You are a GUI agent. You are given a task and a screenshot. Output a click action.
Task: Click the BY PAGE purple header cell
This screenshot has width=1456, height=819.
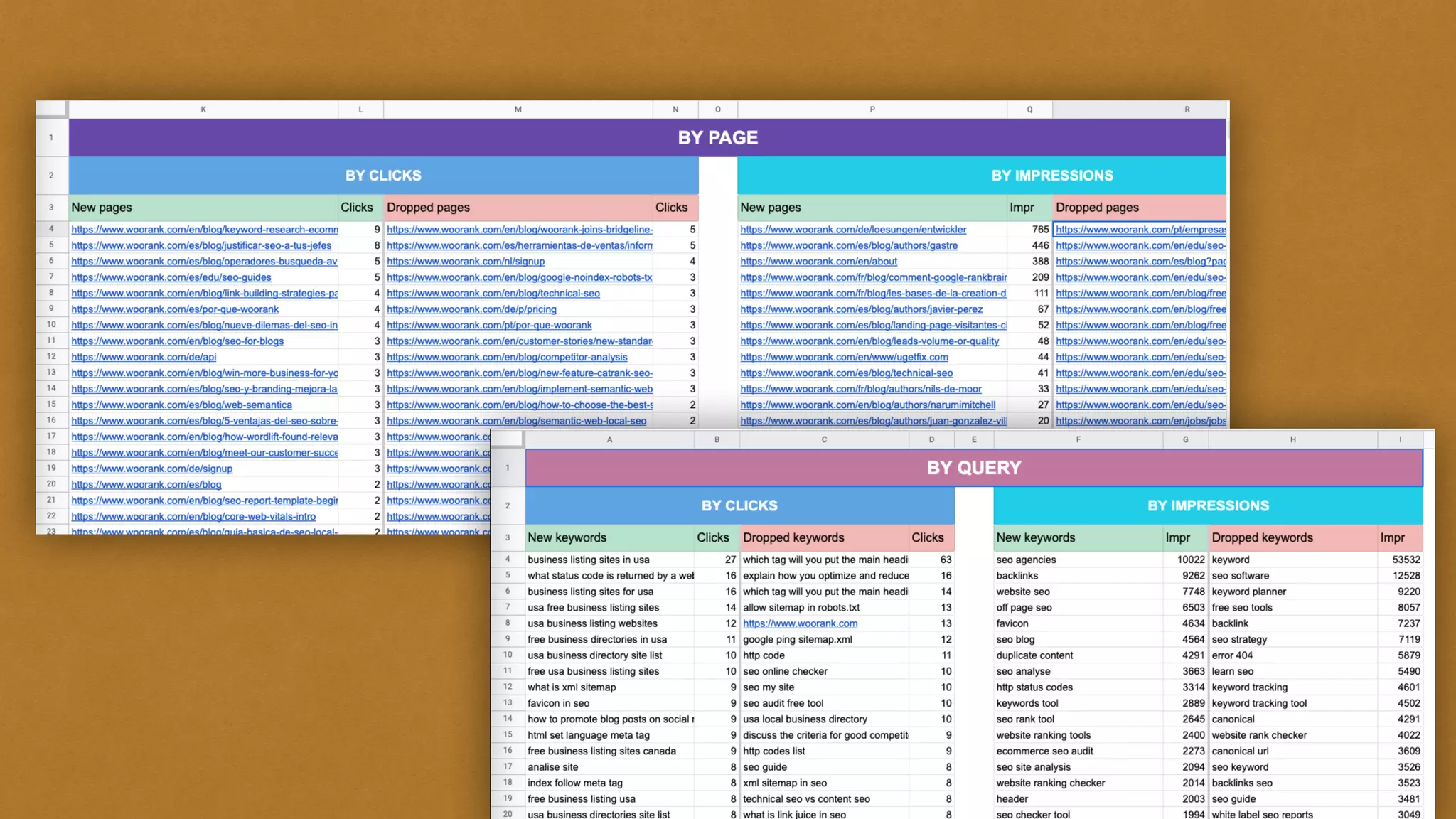[x=717, y=137]
